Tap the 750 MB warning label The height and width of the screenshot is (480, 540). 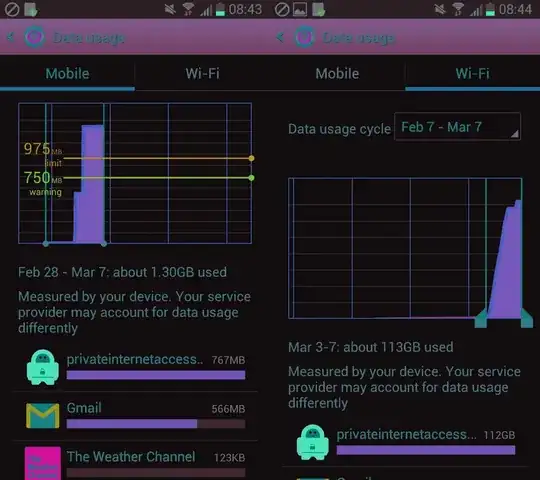pyautogui.click(x=43, y=183)
